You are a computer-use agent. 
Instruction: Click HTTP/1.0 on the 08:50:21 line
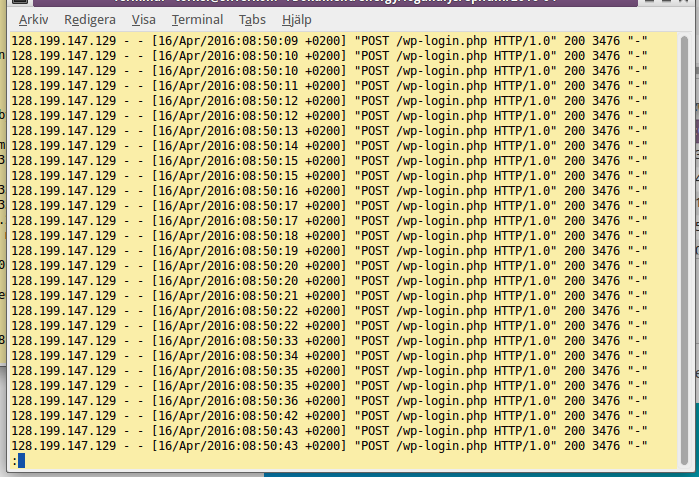[522, 296]
